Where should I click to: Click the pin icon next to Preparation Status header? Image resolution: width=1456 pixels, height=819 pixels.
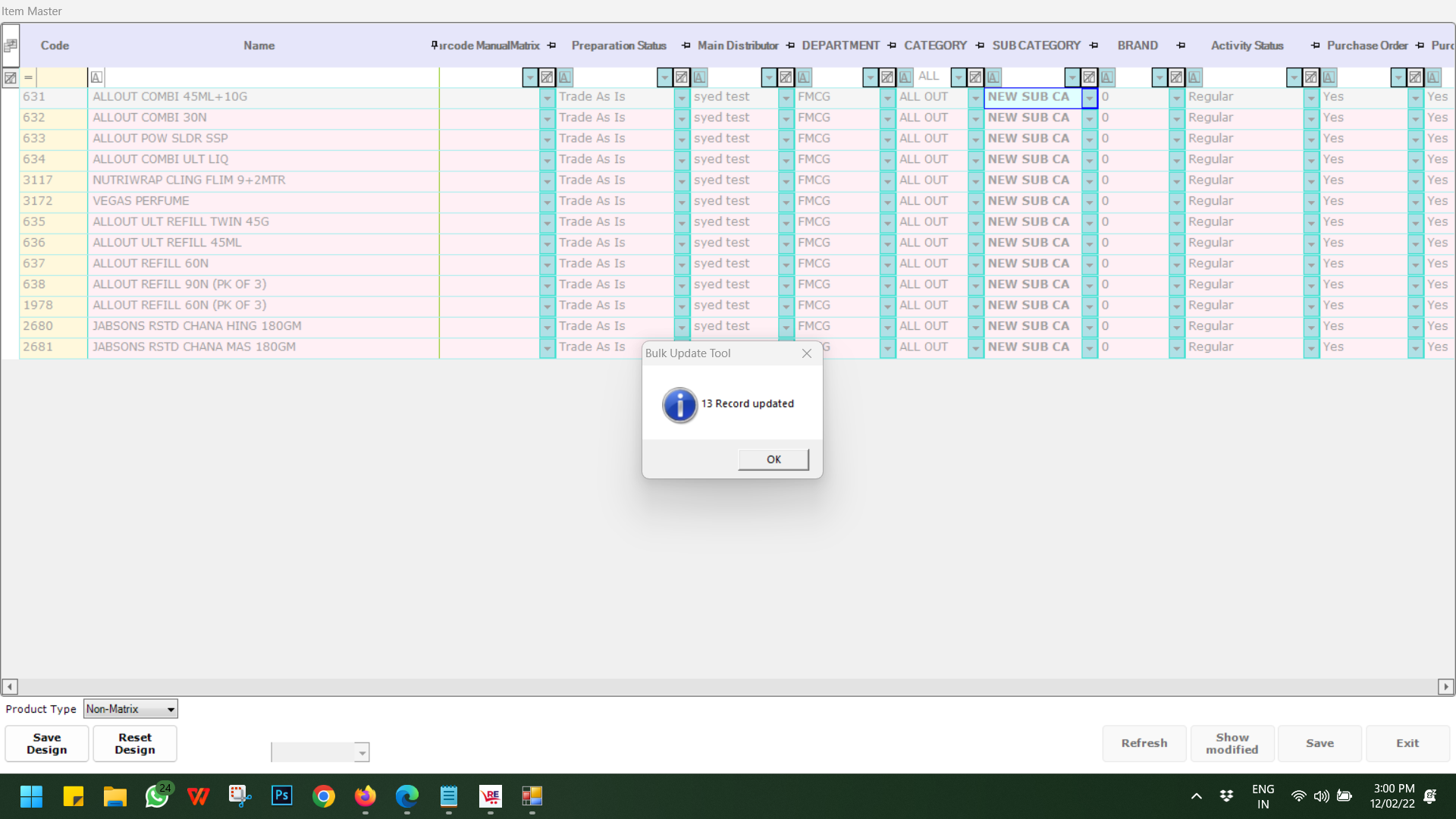point(686,45)
